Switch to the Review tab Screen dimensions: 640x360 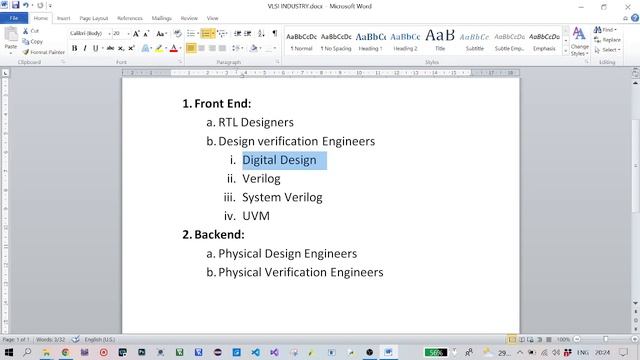189,18
